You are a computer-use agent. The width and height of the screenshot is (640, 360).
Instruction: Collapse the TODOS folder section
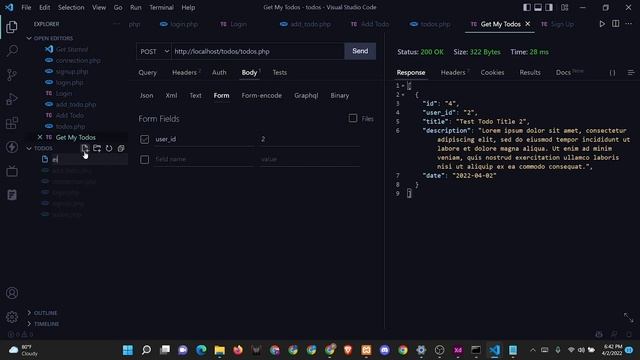[29, 148]
